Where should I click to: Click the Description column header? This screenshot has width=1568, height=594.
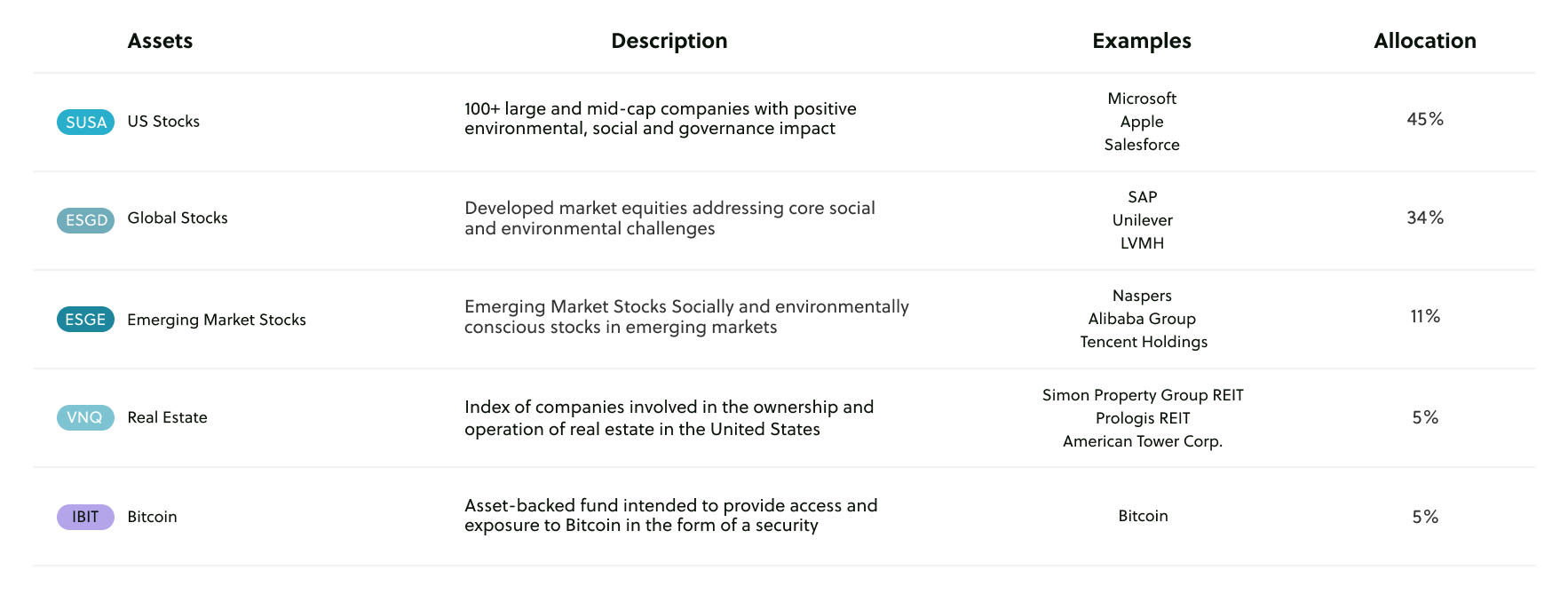point(669,41)
